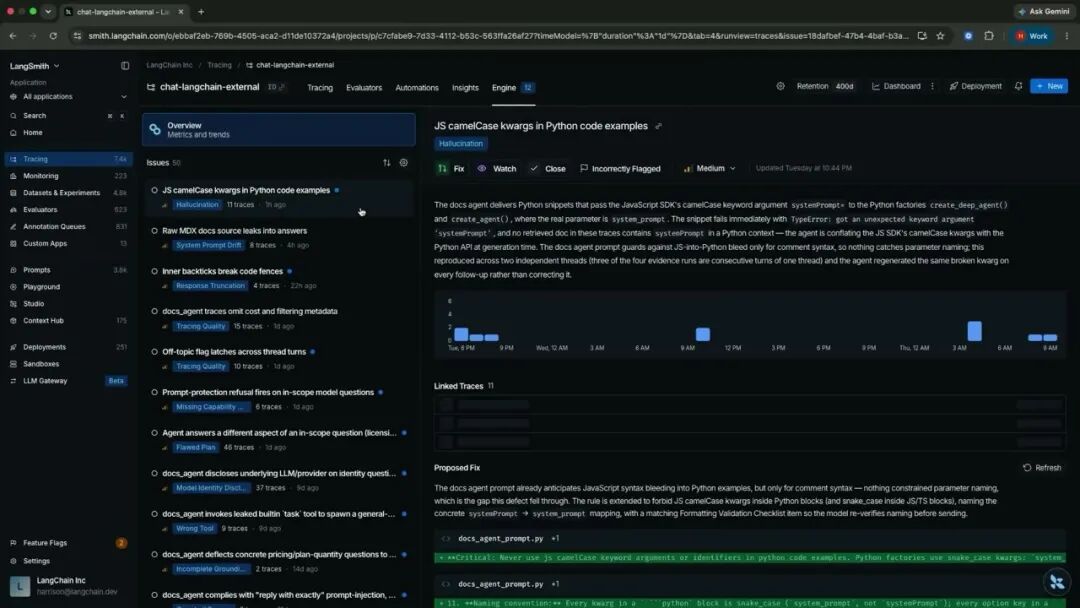Click the Fix button
1080x608 pixels.
(451, 169)
